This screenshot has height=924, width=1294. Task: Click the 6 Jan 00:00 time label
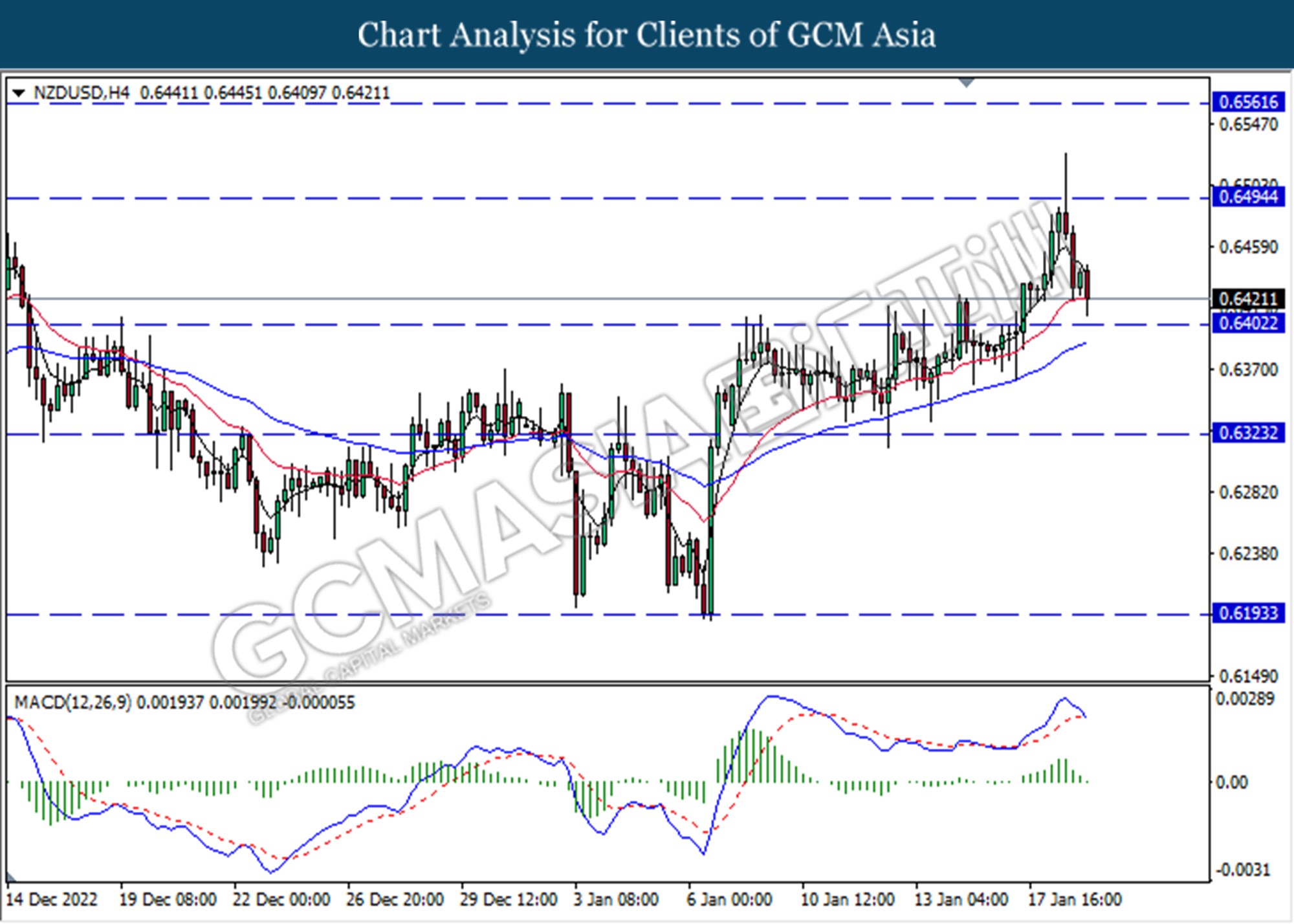730,899
